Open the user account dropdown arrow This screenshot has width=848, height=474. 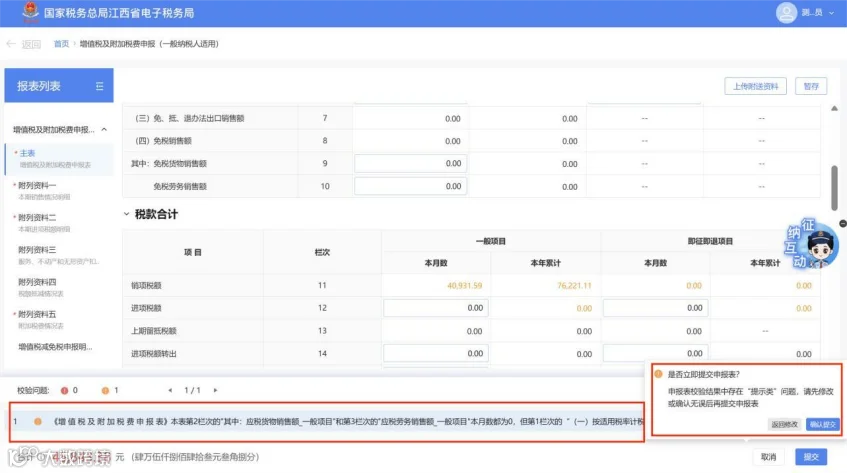click(x=831, y=13)
